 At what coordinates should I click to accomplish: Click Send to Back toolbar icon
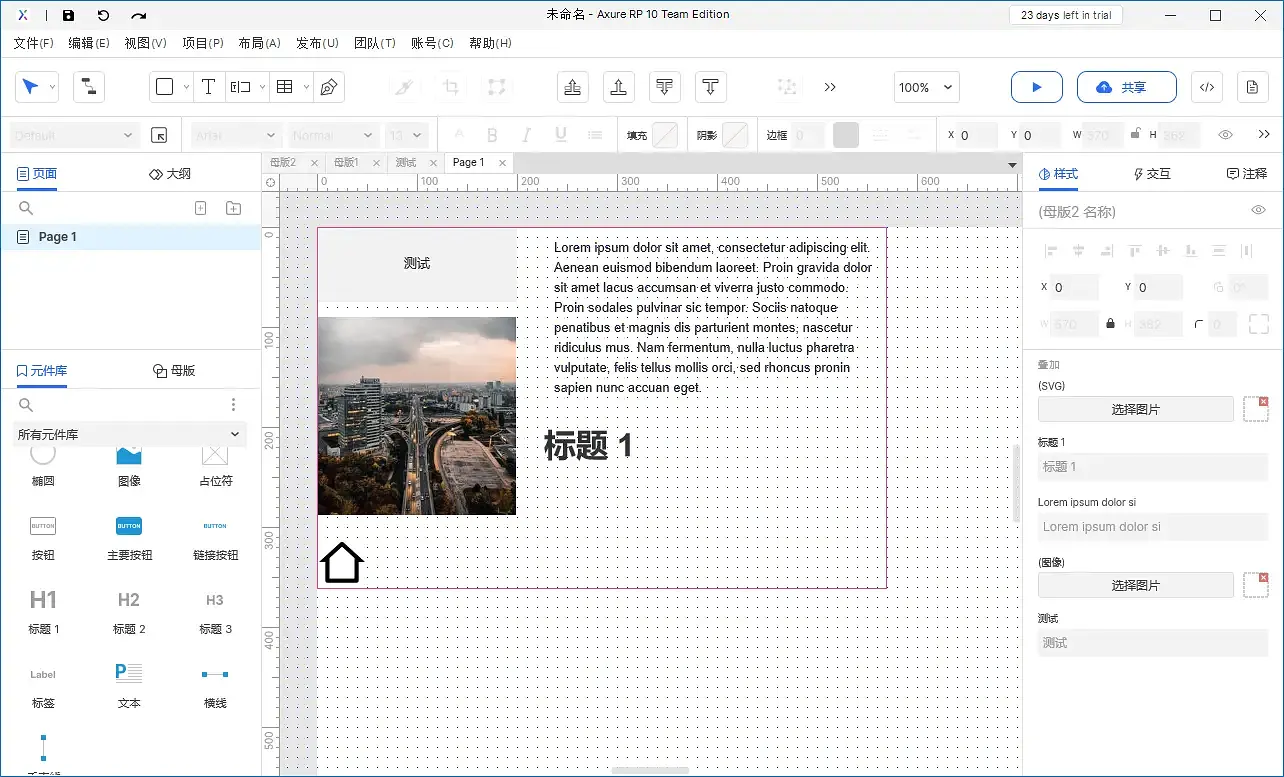point(664,87)
